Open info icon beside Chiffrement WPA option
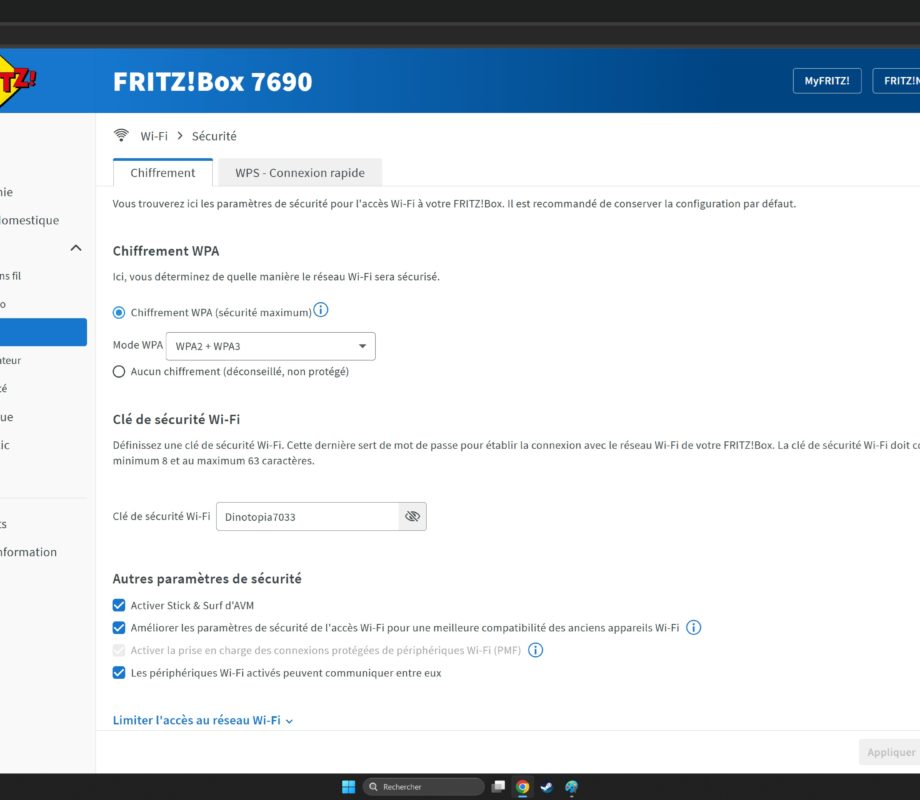Screen dimensions: 920x800 [x=321, y=311]
